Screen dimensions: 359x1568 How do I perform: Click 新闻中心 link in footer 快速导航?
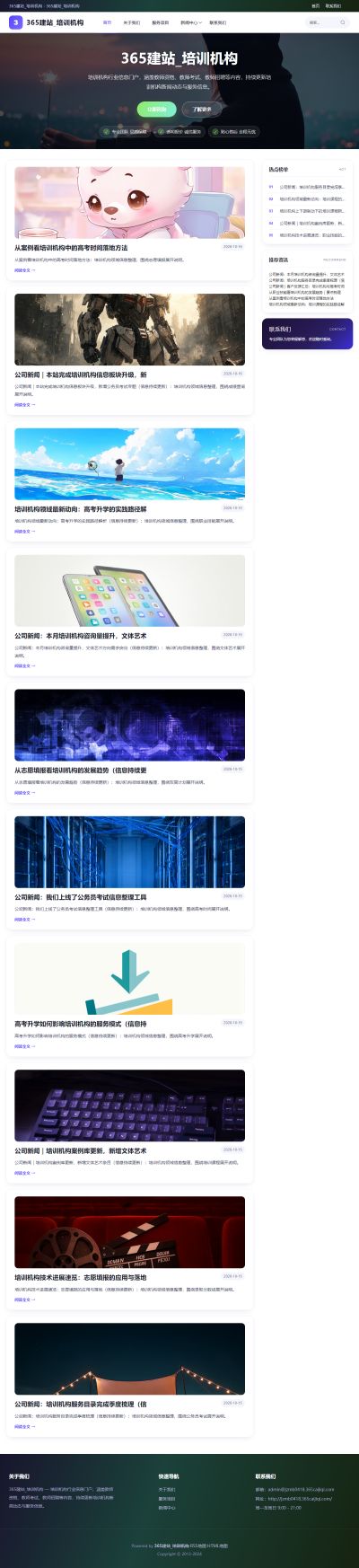point(167,1508)
